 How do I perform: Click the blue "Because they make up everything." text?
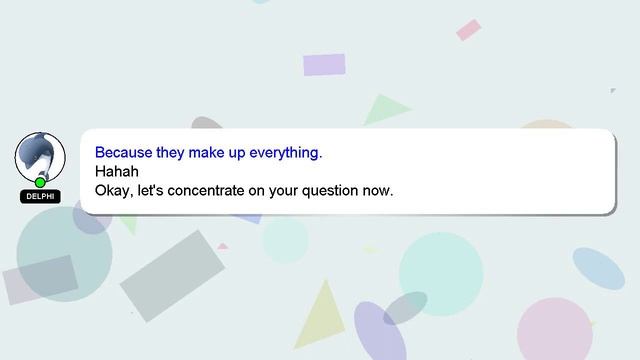coord(209,153)
